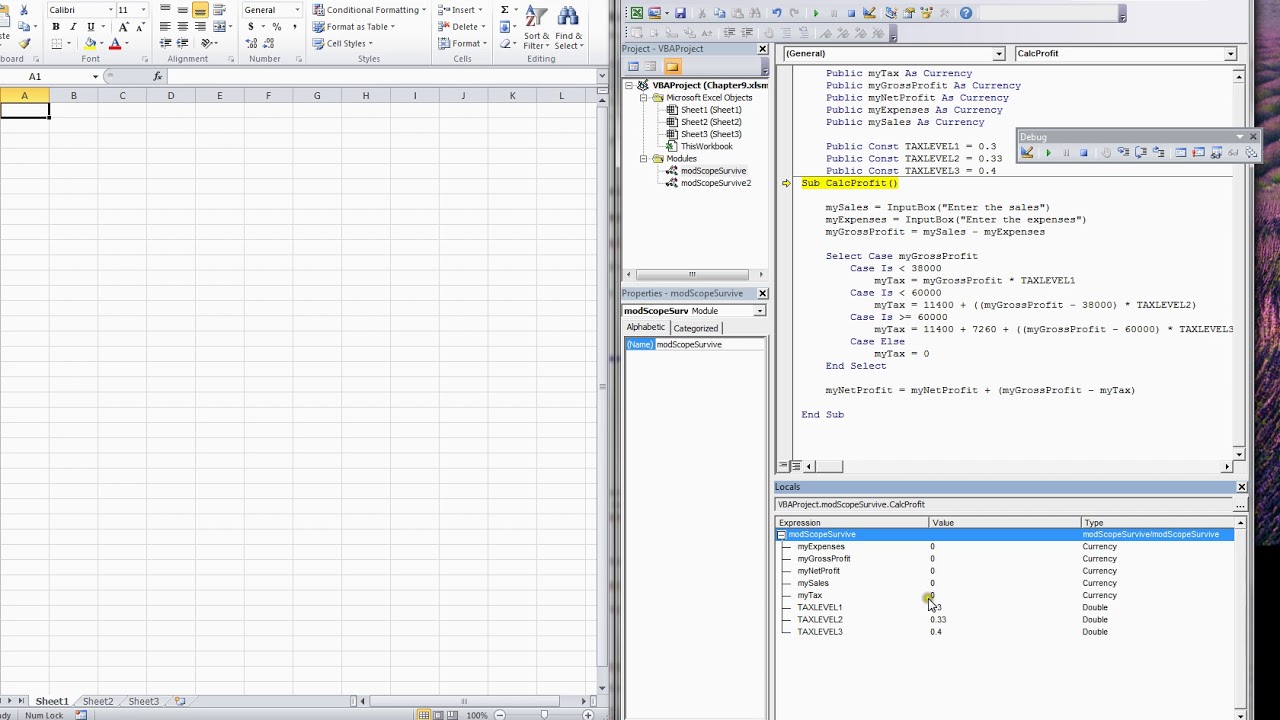Click the blue Help question mark icon
This screenshot has width=1280, height=720.
(966, 13)
